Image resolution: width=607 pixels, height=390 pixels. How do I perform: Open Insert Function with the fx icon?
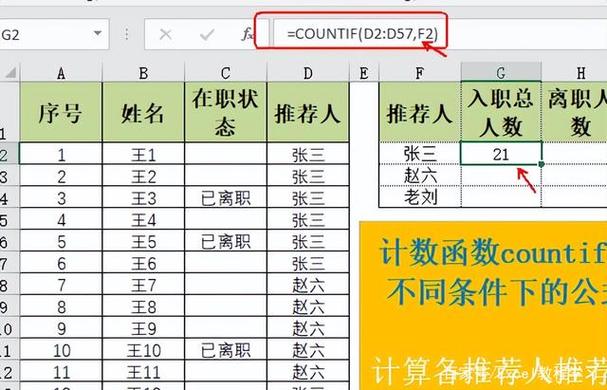247,34
